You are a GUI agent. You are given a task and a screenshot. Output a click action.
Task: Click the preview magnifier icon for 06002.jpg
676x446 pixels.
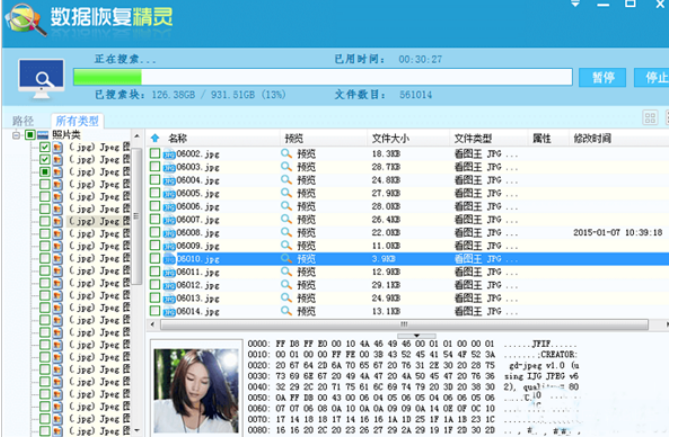[x=286, y=155]
